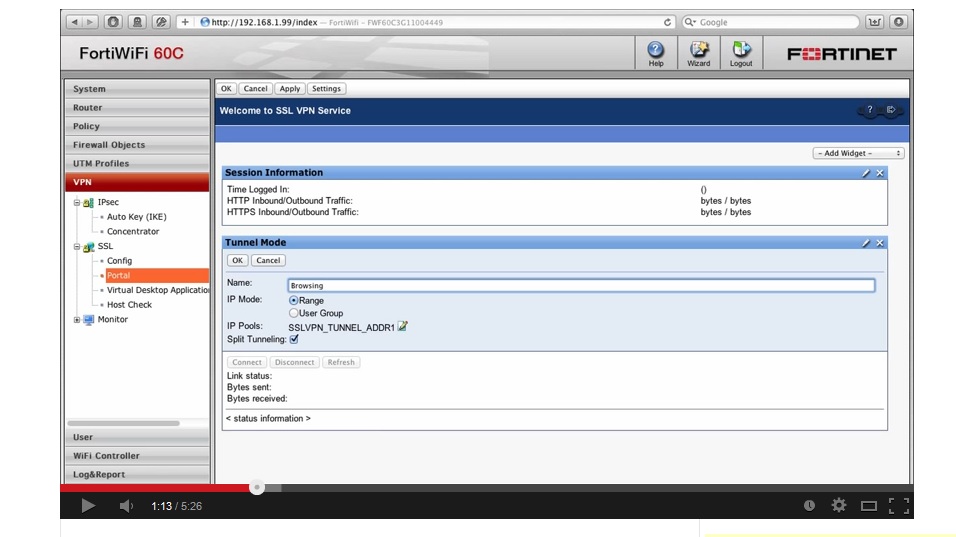
Task: Open the System menu section
Action: pos(137,88)
